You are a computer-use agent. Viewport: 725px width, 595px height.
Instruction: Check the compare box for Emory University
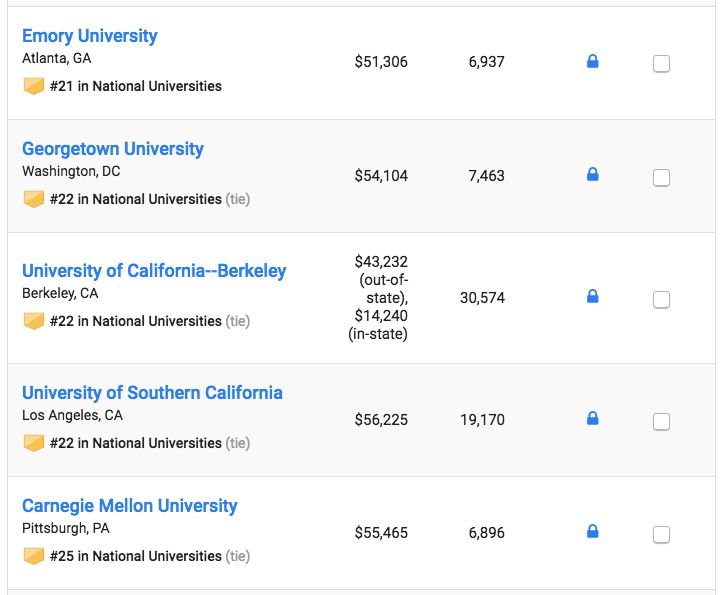tap(661, 64)
